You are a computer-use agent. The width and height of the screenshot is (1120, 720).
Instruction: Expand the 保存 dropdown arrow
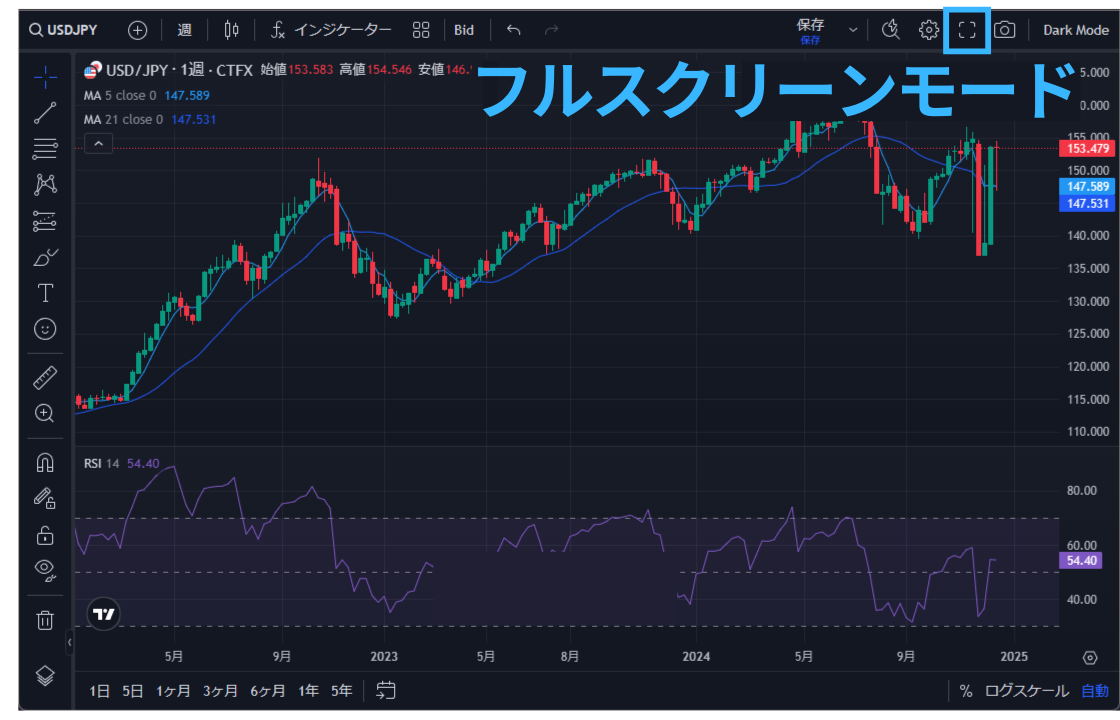853,30
